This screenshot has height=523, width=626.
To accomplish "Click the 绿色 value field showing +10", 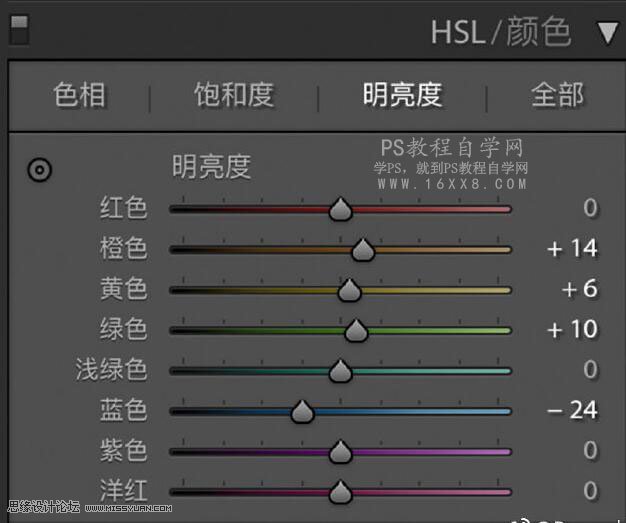I will (572, 329).
